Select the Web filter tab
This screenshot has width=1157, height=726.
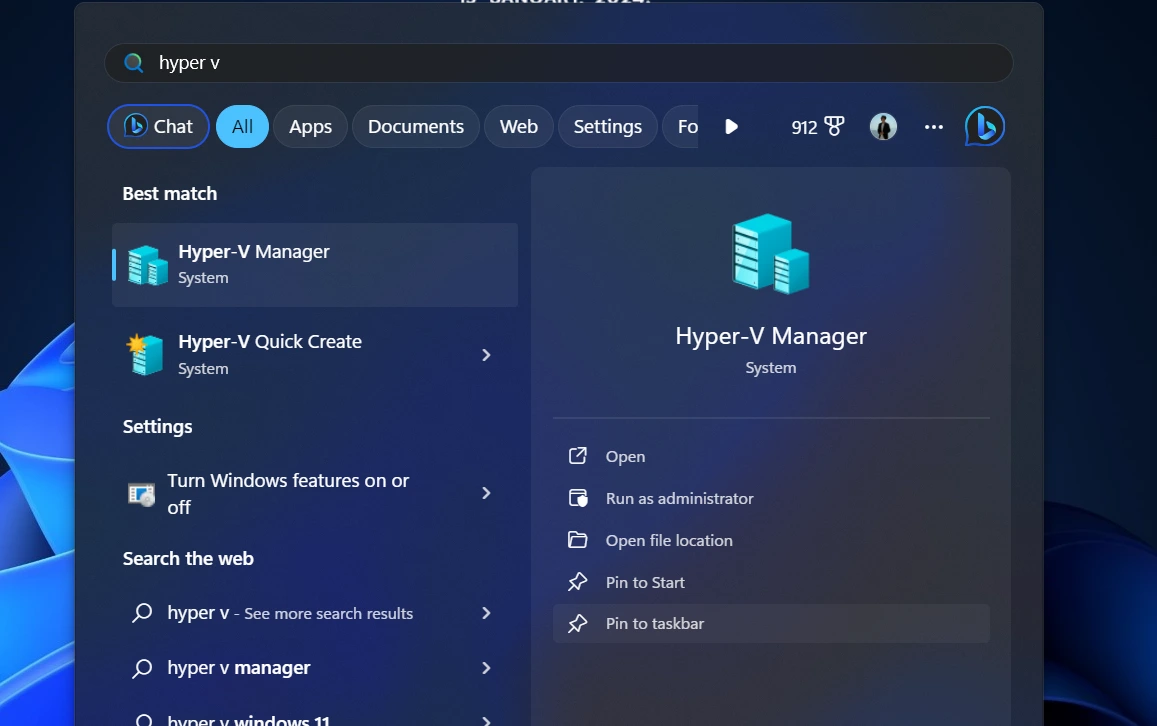(518, 127)
